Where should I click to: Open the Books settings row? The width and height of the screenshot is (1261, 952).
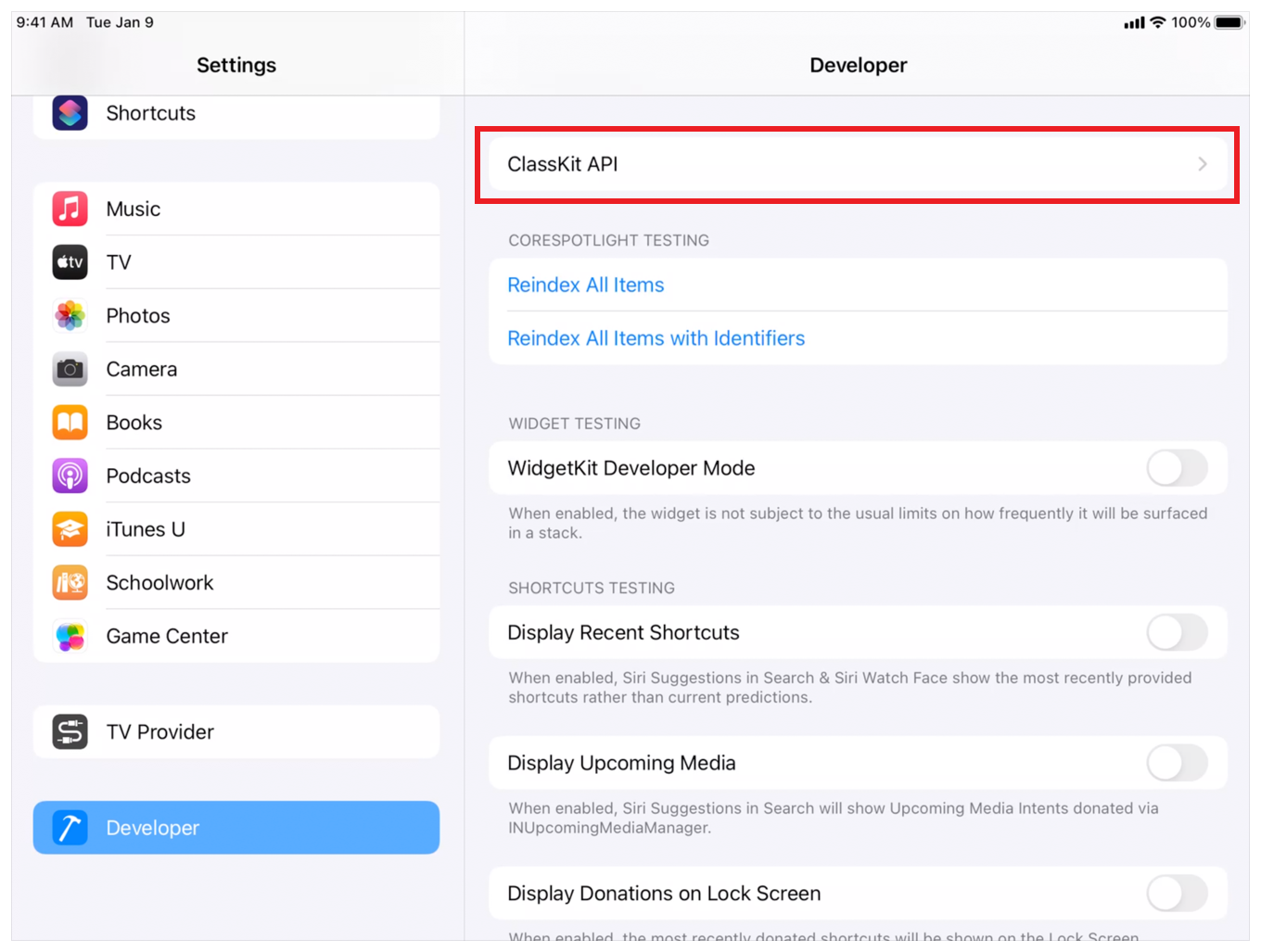coord(236,423)
